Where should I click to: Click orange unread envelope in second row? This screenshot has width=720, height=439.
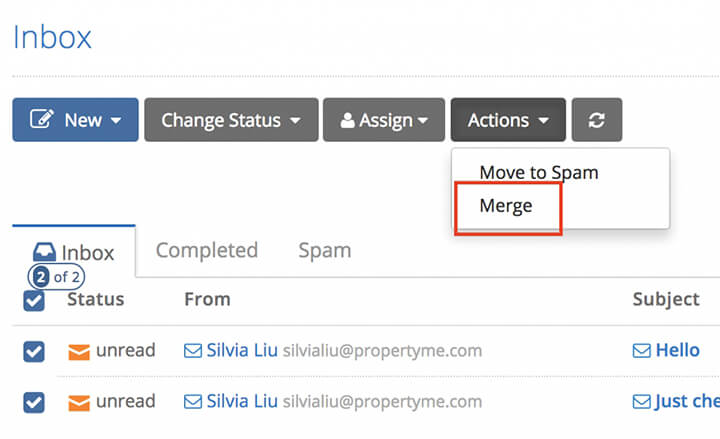pos(79,403)
